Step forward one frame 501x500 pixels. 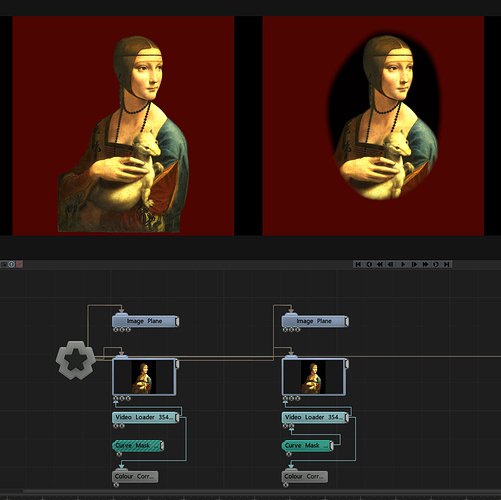pyautogui.click(x=414, y=264)
